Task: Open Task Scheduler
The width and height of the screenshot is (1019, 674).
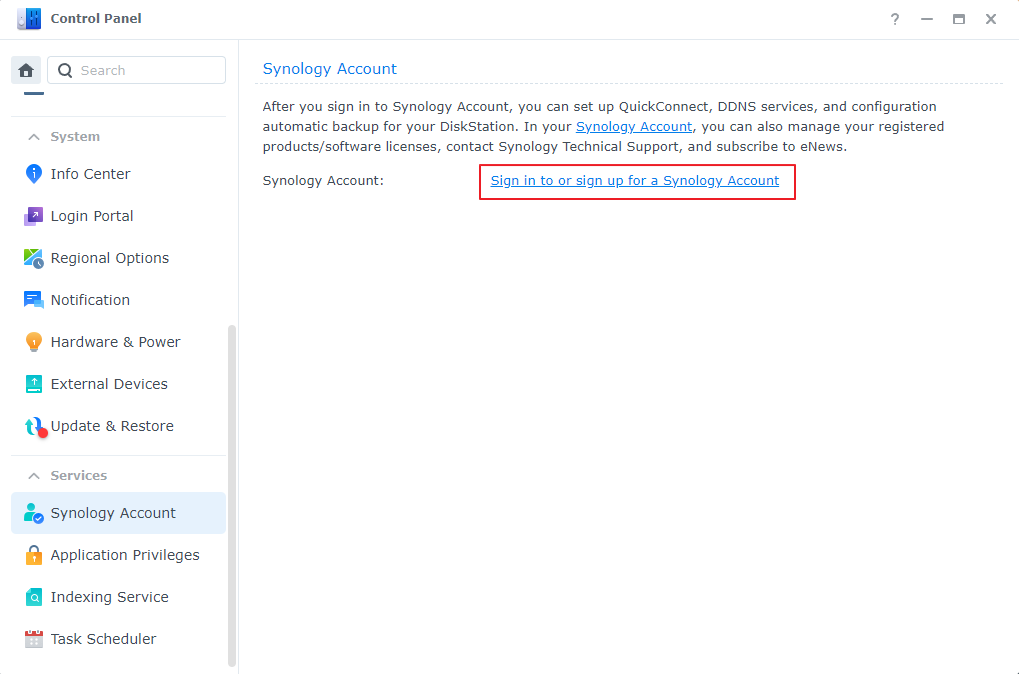Action: pos(118,639)
